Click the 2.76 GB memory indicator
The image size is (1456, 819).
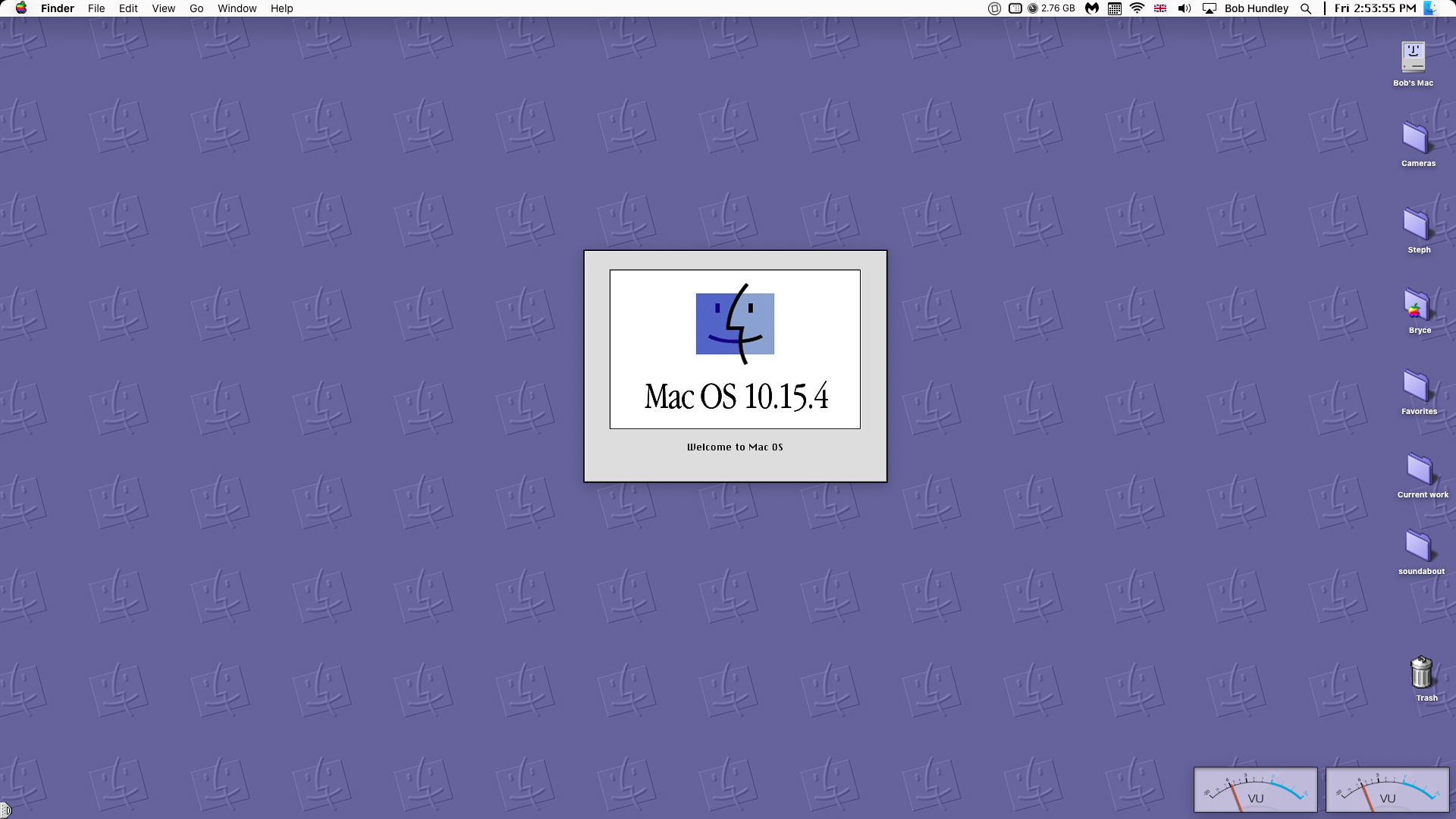1051,8
